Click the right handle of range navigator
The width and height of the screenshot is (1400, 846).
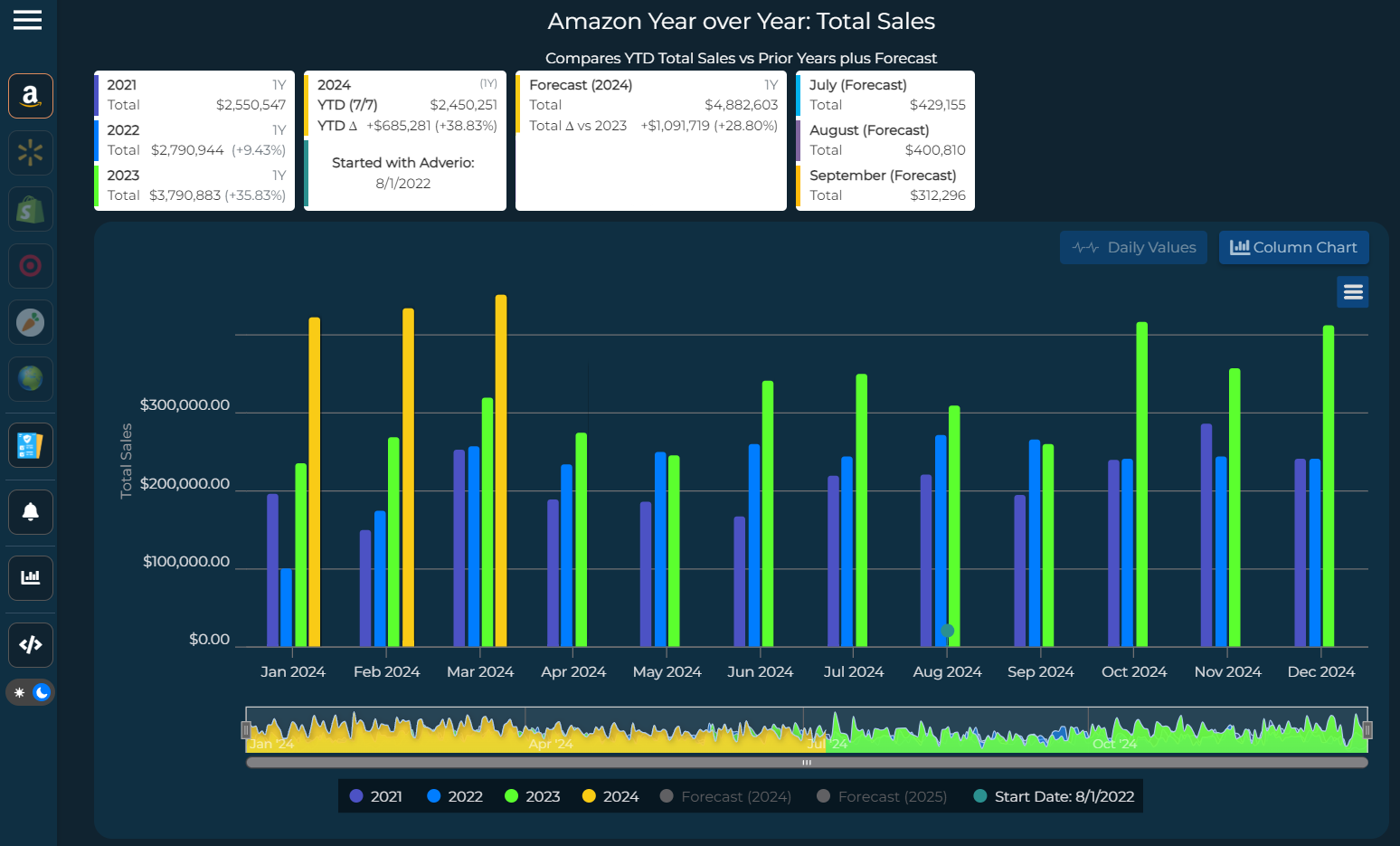1367,730
